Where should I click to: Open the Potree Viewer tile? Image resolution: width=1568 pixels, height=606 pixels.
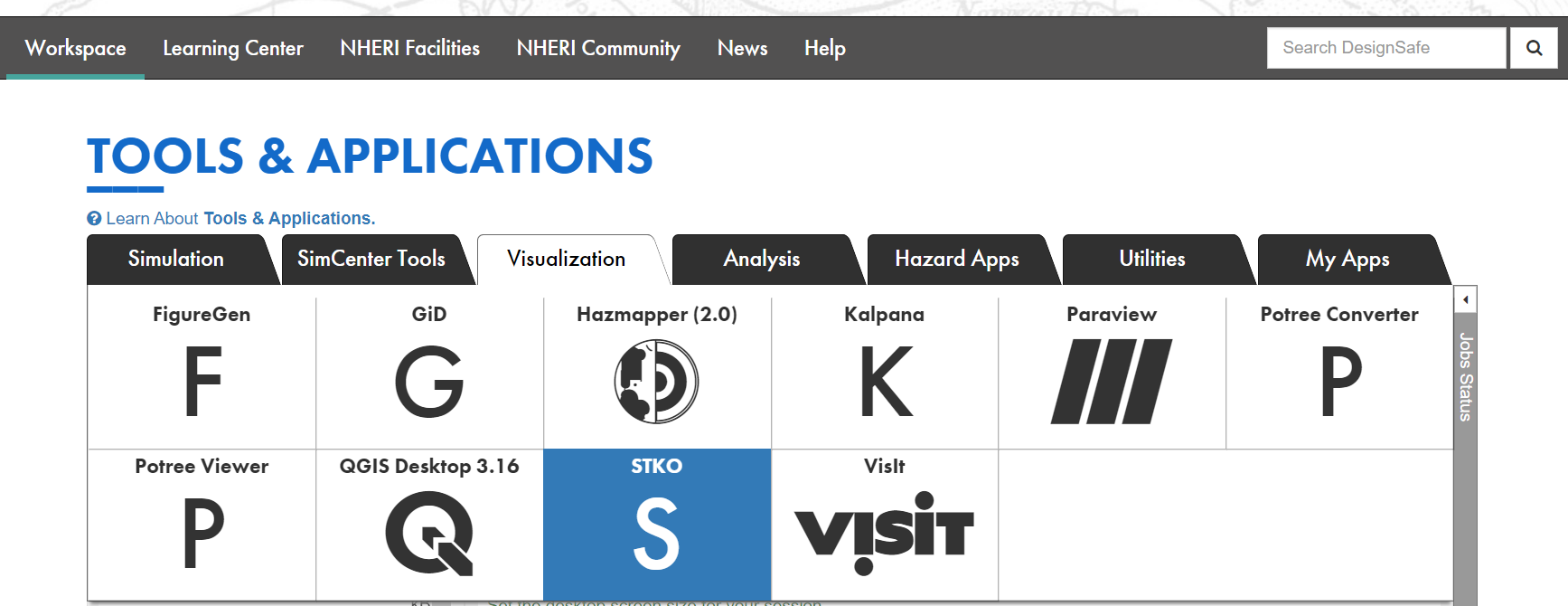pos(202,533)
